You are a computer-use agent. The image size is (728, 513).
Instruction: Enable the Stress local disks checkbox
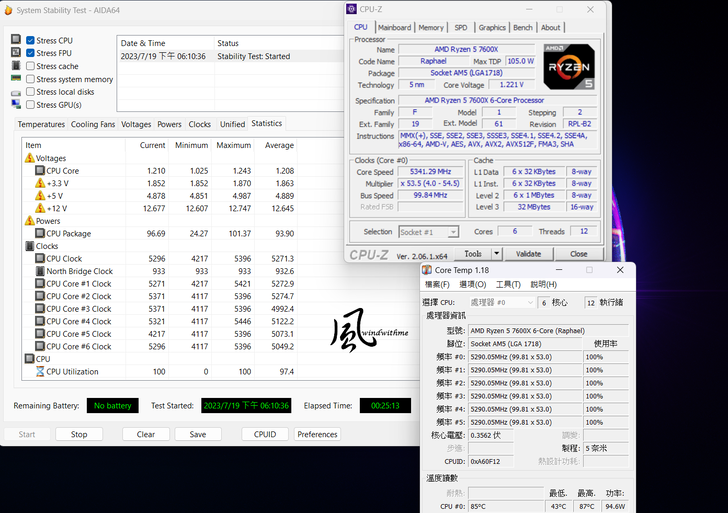[31, 92]
